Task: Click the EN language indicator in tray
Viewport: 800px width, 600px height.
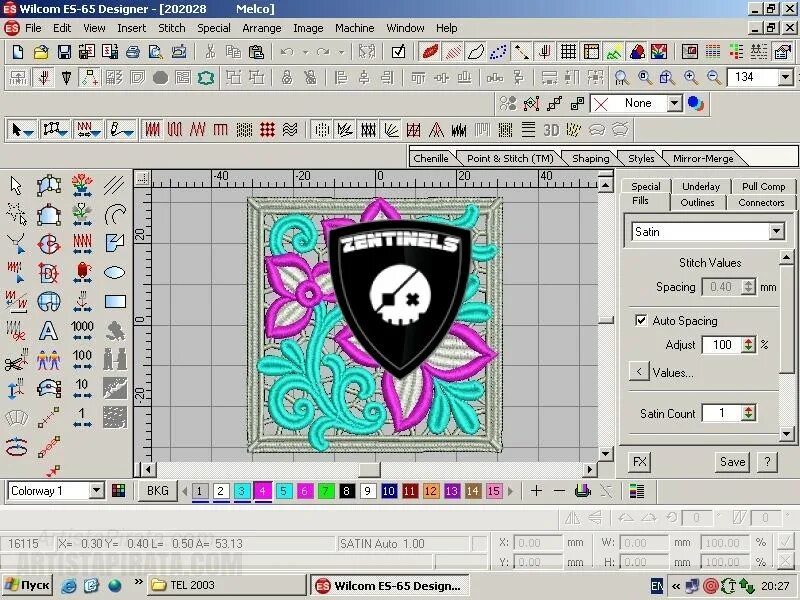Action: [657, 586]
